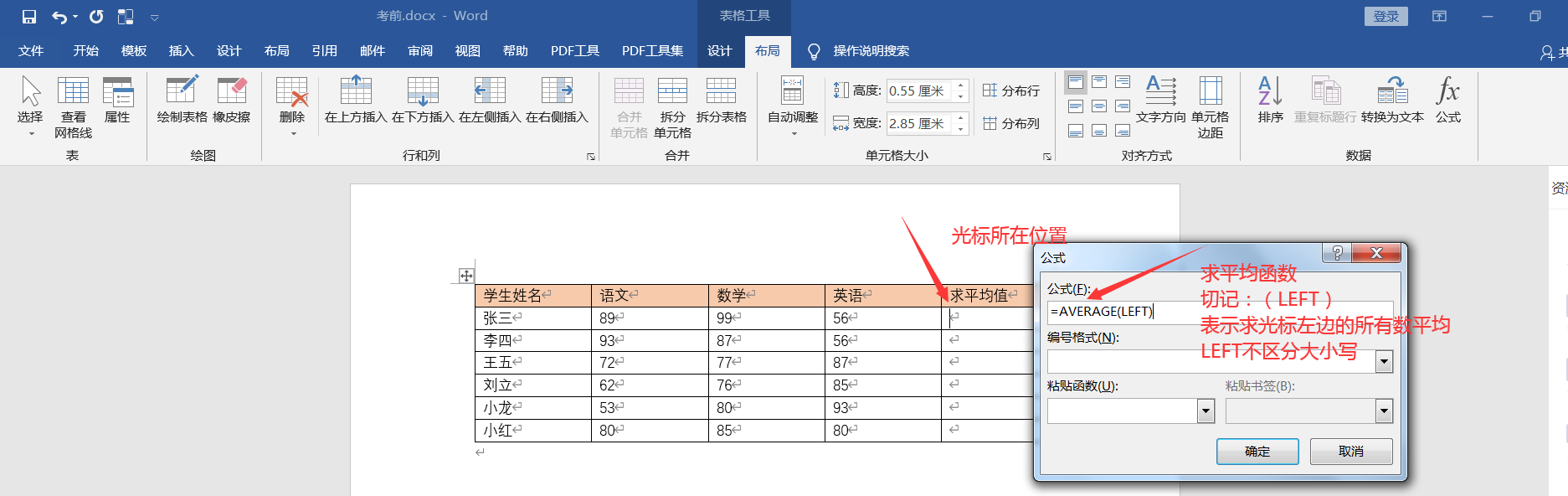The image size is (1568, 496).
Task: Undo the last action
Action: pyautogui.click(x=59, y=17)
